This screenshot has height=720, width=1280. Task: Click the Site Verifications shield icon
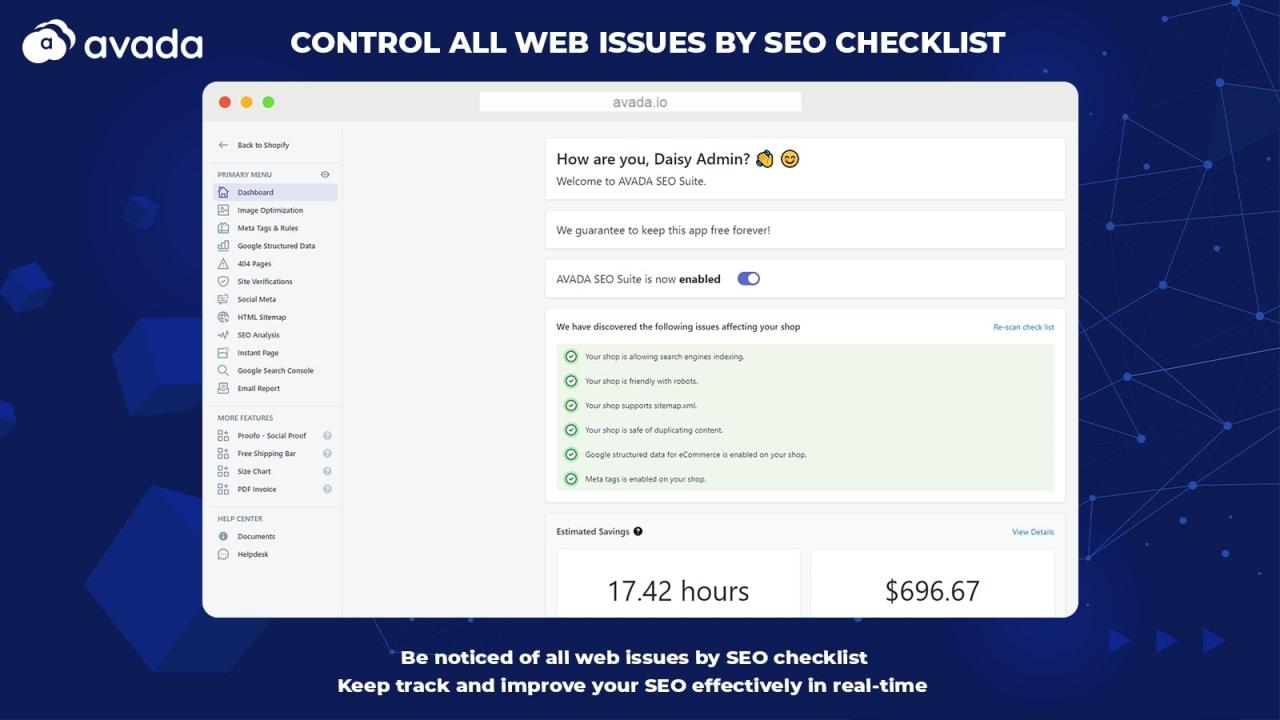coord(223,282)
